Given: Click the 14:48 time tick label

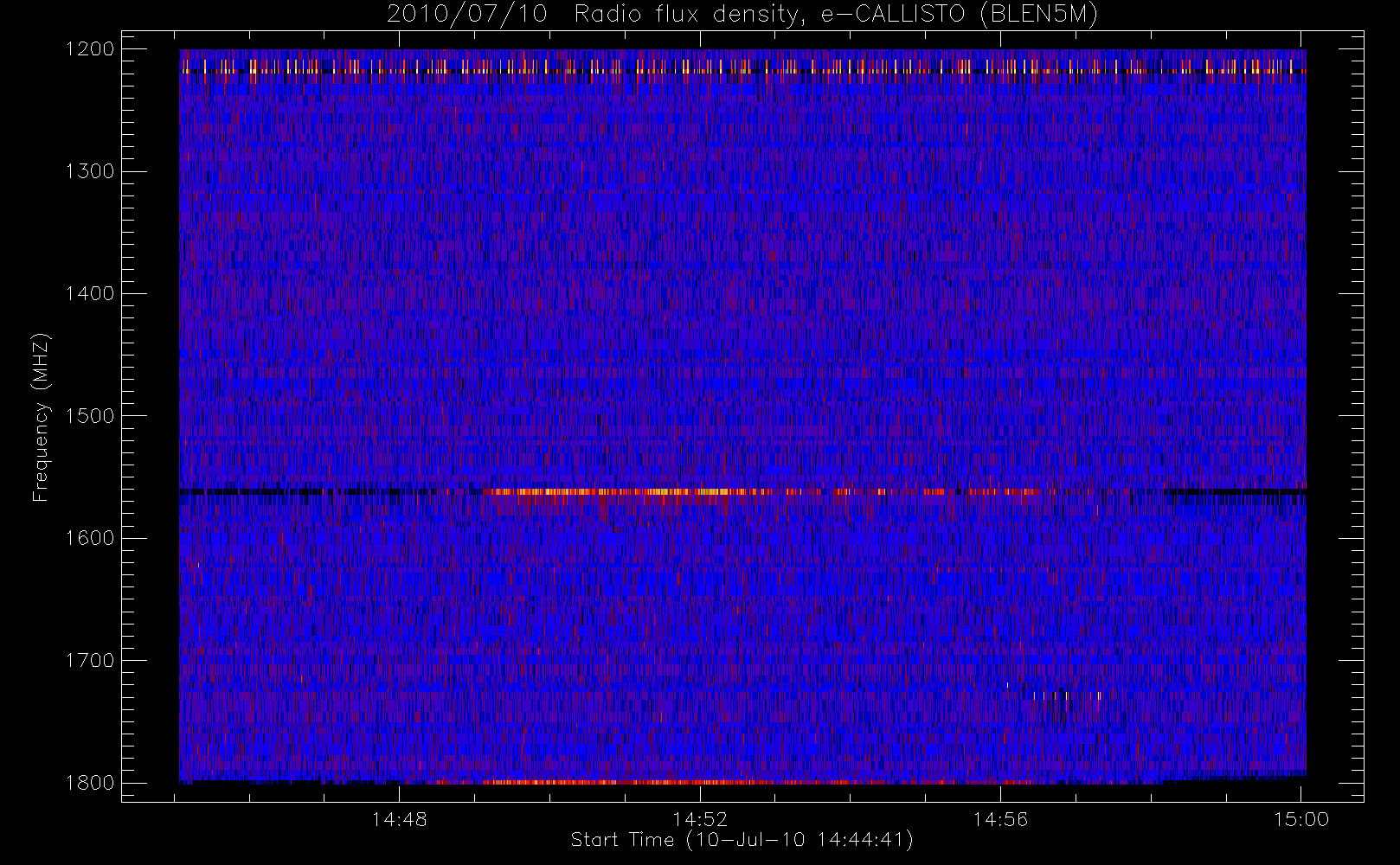Looking at the screenshot, I should pos(400,819).
